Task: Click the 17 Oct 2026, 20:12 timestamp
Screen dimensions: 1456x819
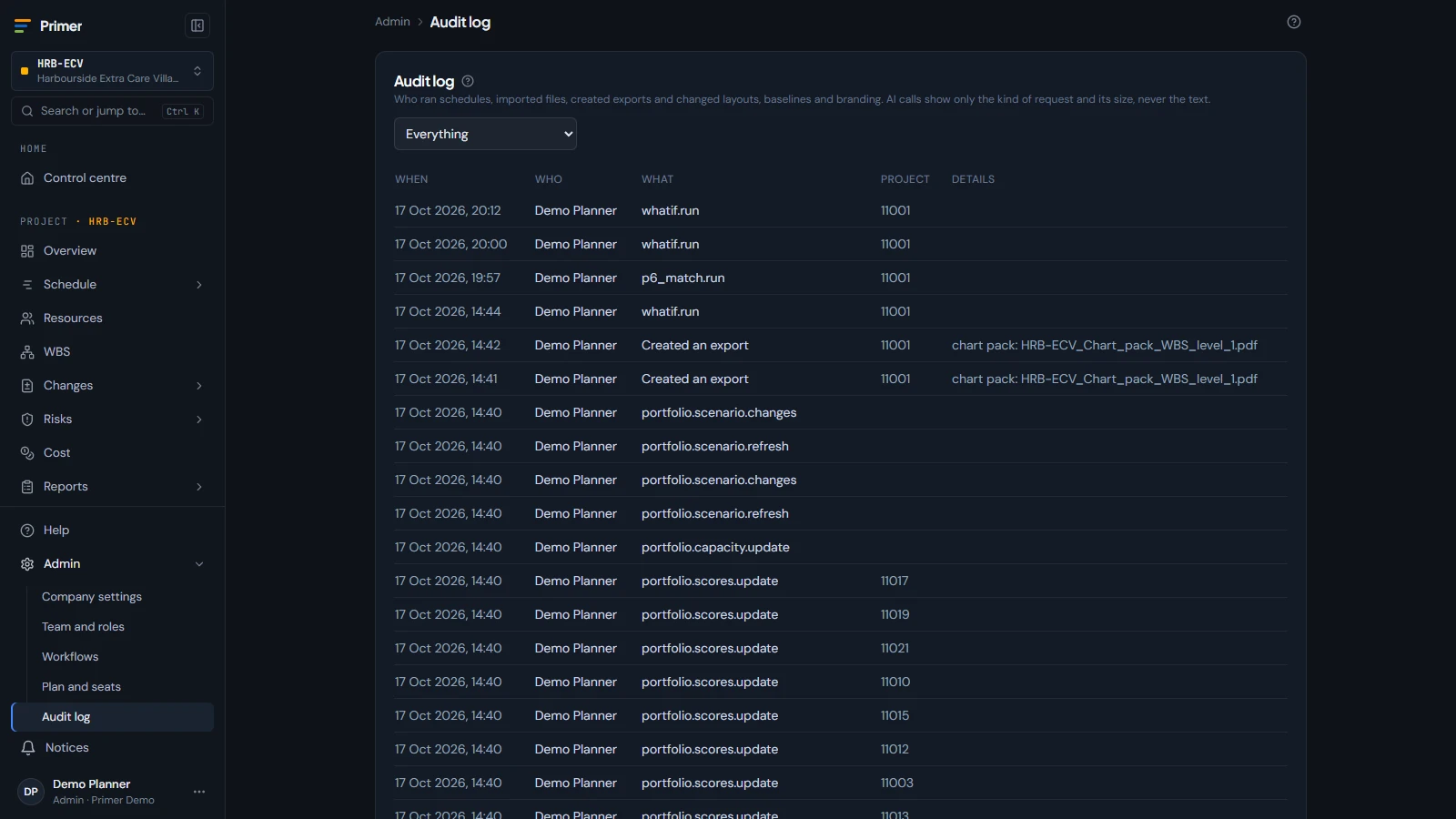Action: point(448,211)
